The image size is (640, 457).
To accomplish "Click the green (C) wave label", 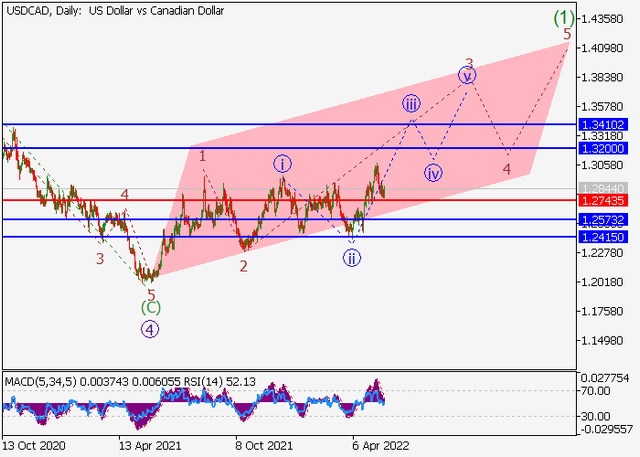I will (x=151, y=308).
